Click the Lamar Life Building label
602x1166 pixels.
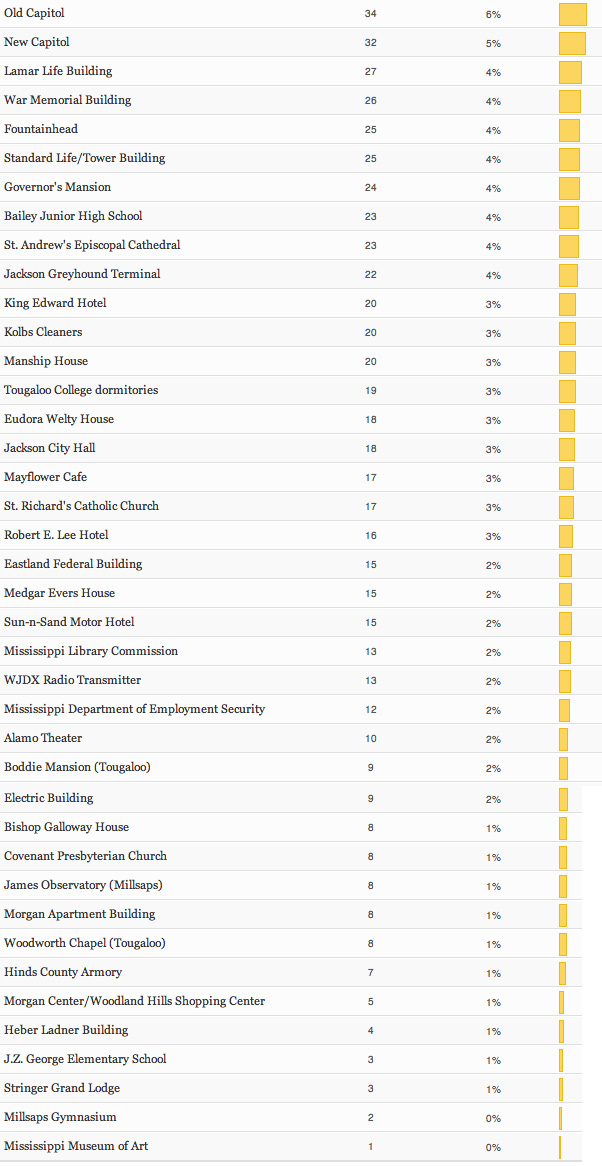pyautogui.click(x=58, y=71)
